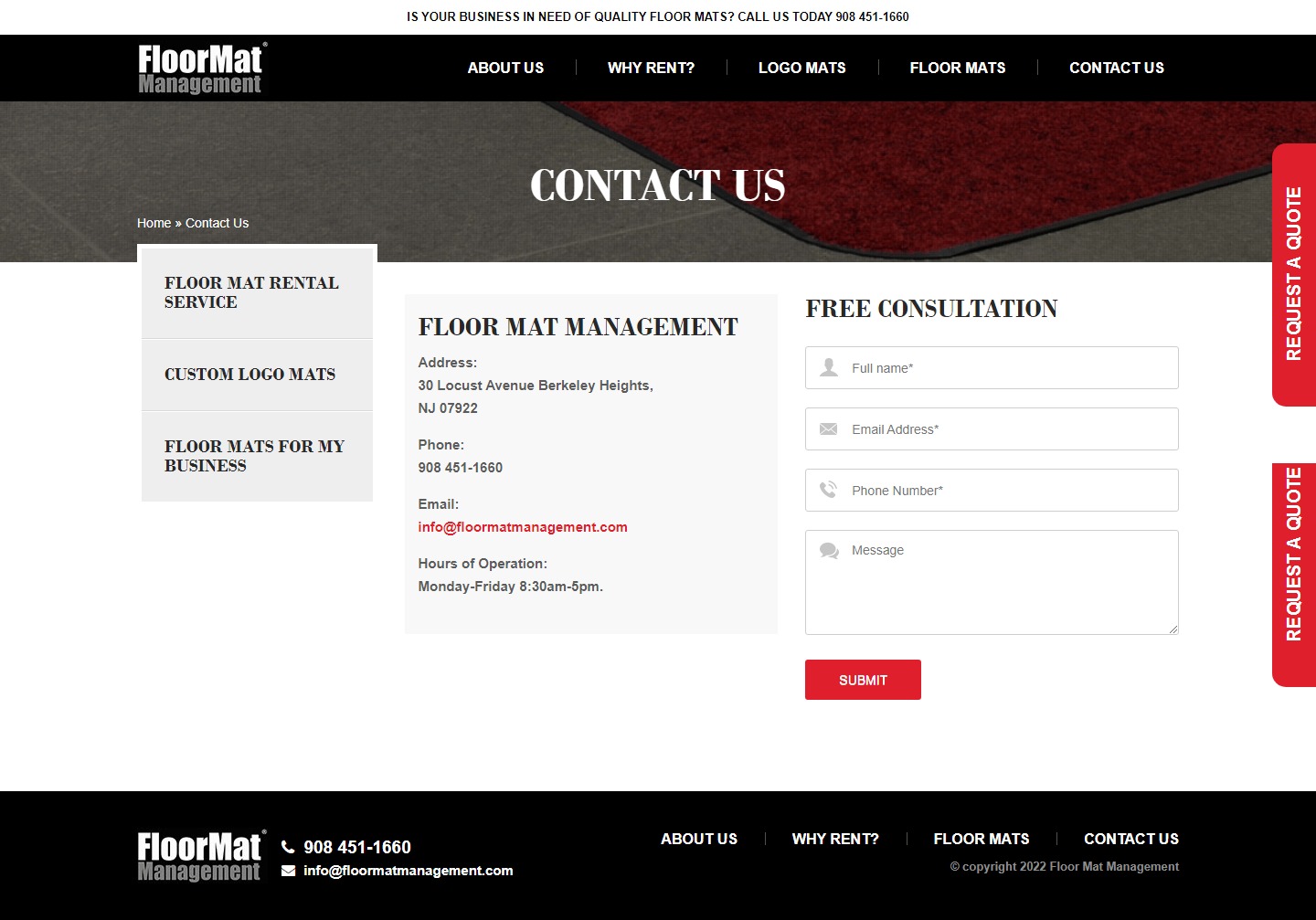This screenshot has width=1316, height=920.
Task: Select CUSTOM LOGO MATS in the sidebar
Action: (x=249, y=374)
